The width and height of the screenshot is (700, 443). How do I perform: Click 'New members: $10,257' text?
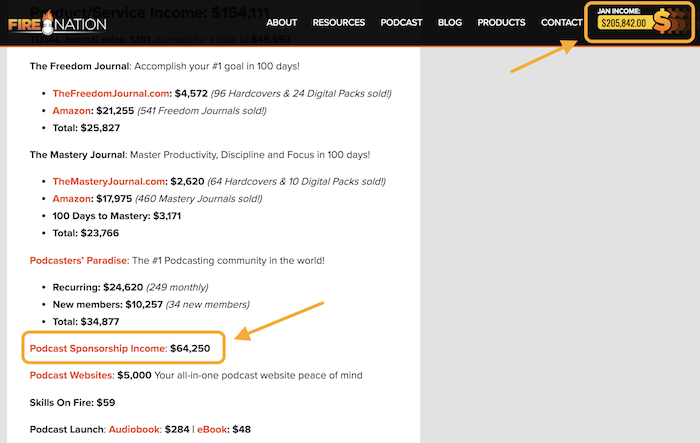coord(108,305)
